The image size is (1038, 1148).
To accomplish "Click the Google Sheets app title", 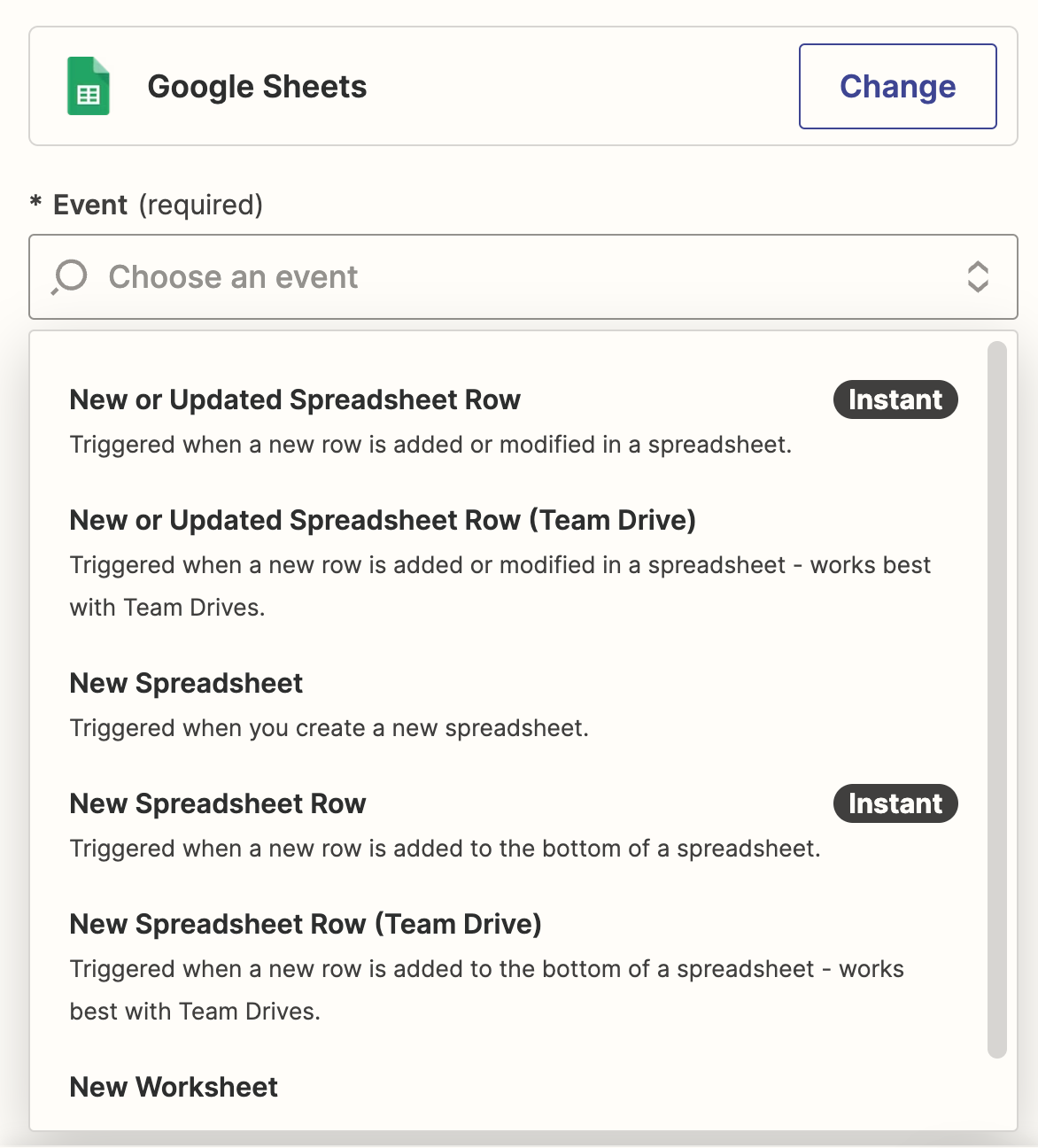I will pos(257,87).
